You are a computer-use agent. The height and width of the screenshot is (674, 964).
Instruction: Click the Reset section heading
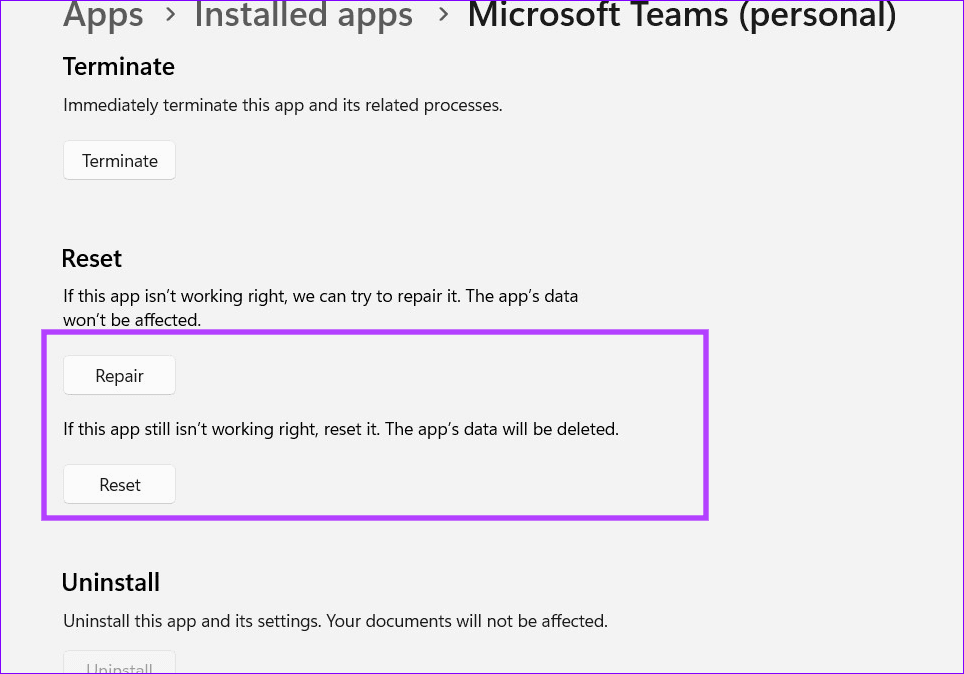[91, 258]
